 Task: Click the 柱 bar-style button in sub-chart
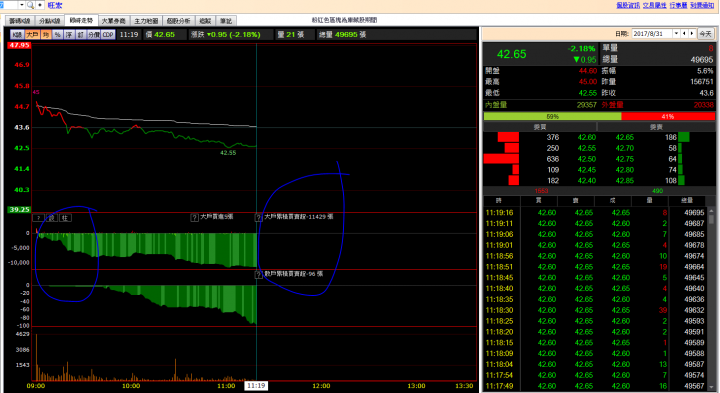(65, 218)
